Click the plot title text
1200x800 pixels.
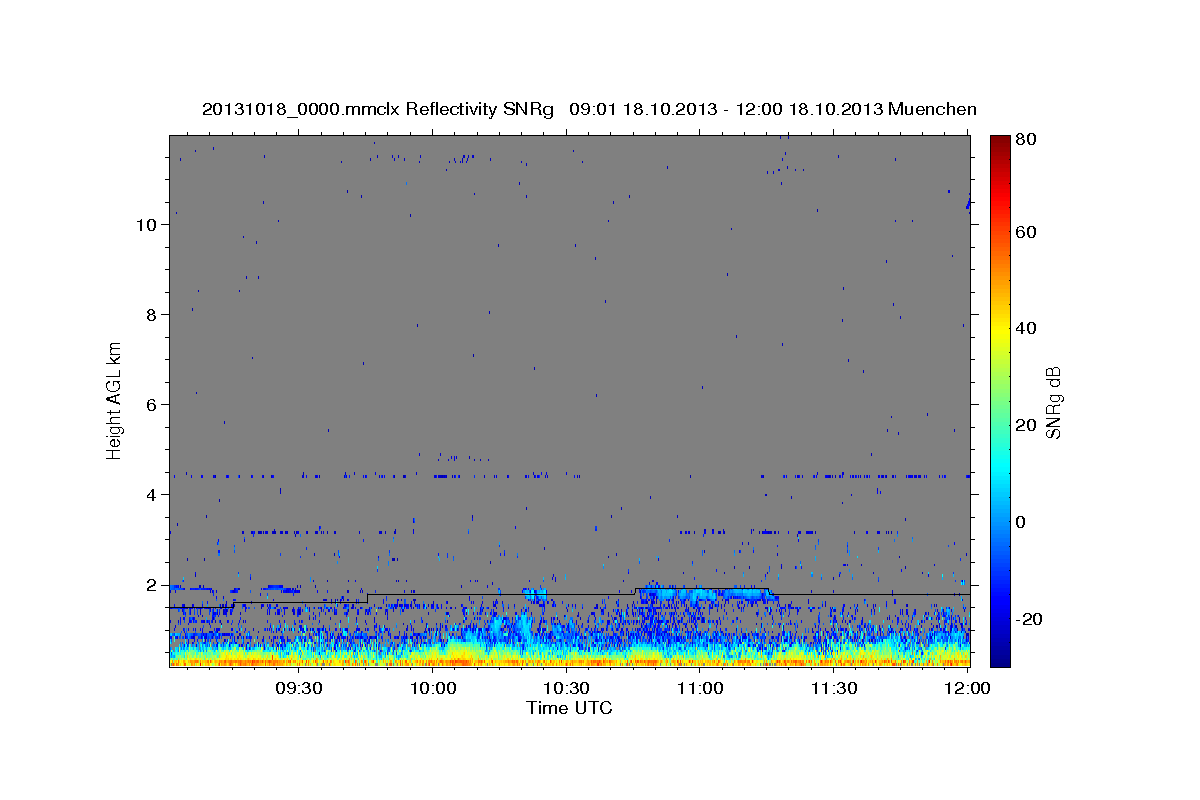(589, 109)
